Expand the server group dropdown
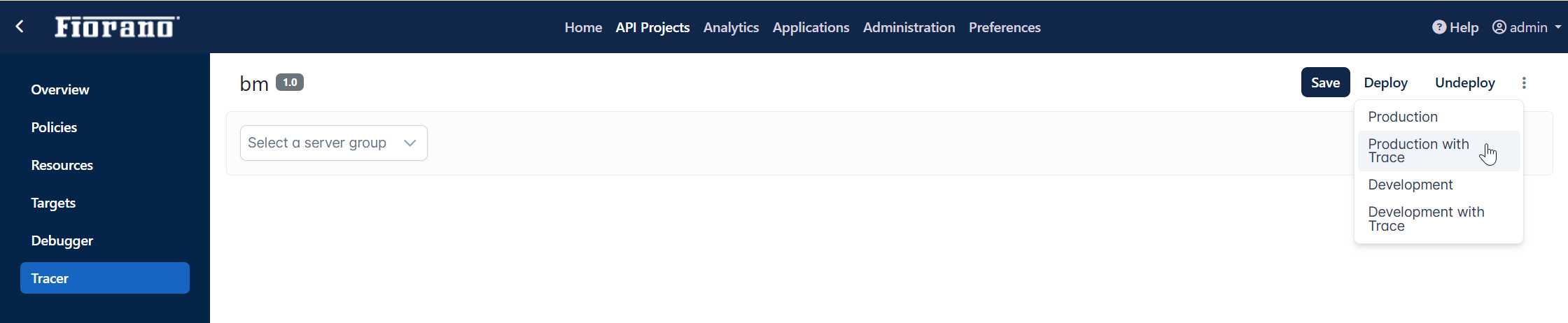 click(334, 143)
